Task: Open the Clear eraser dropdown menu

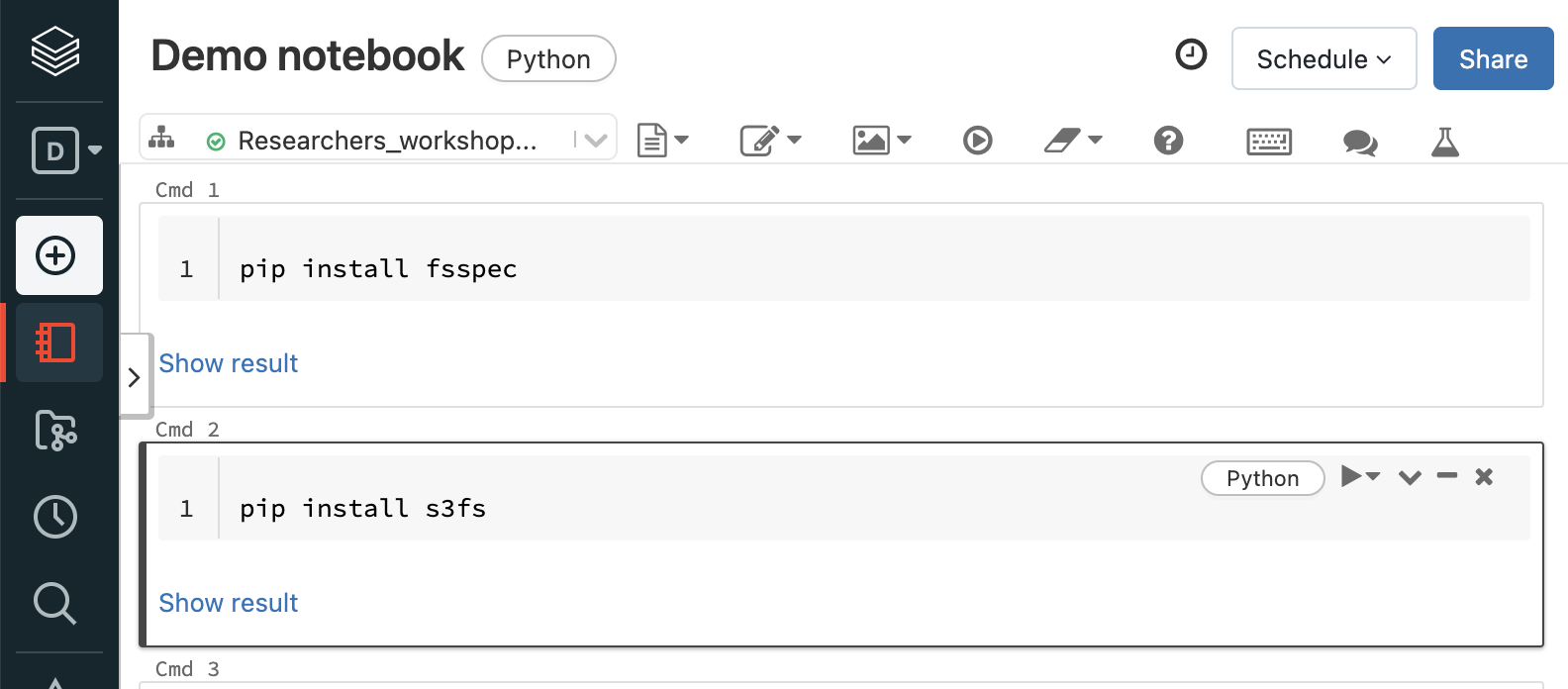Action: click(x=1073, y=141)
